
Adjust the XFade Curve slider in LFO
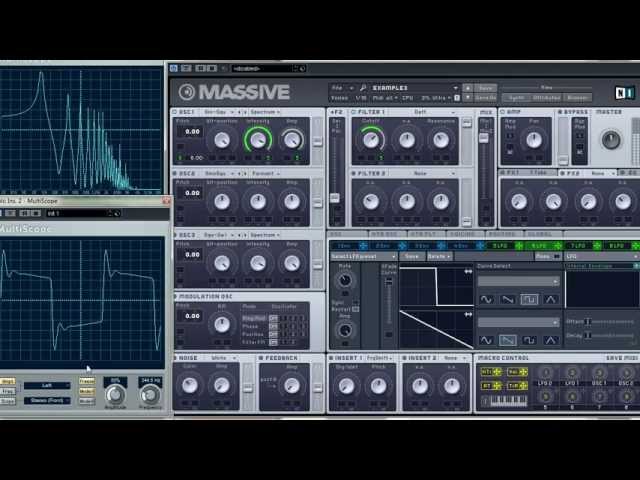388,282
